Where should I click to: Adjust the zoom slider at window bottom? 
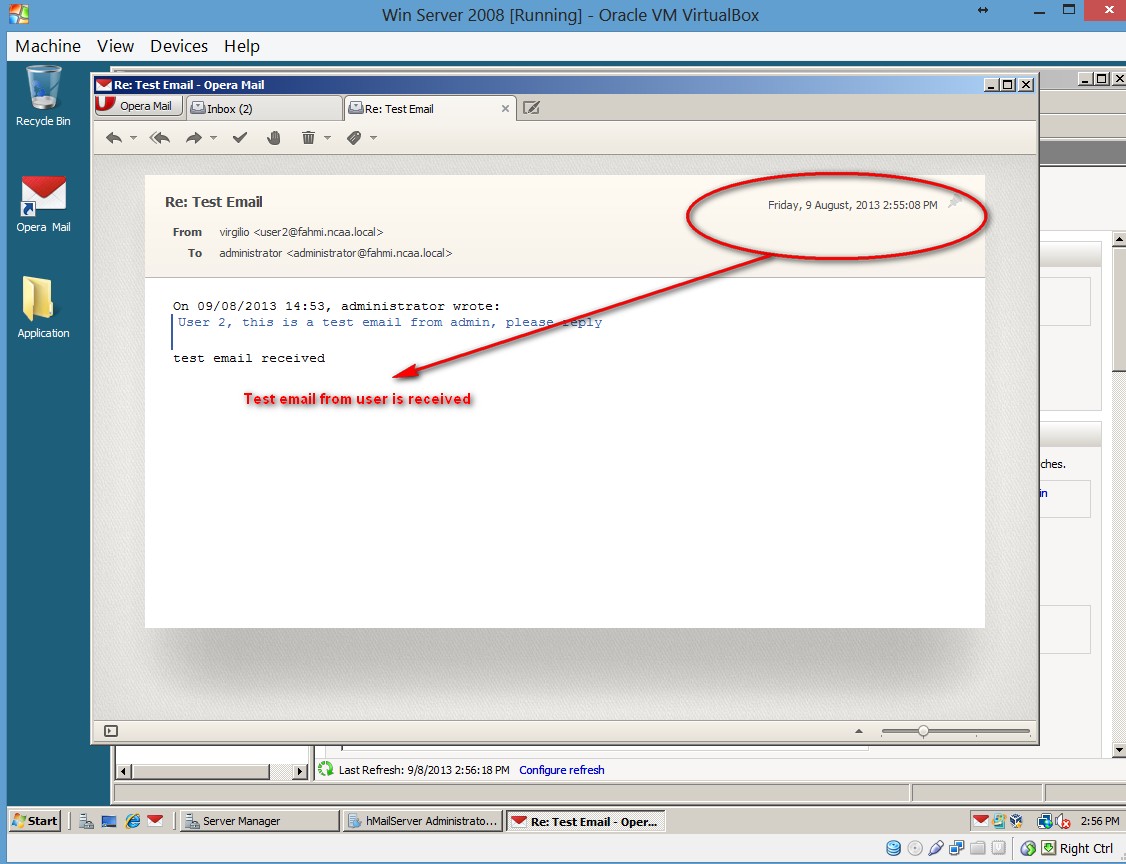pyautogui.click(x=922, y=731)
